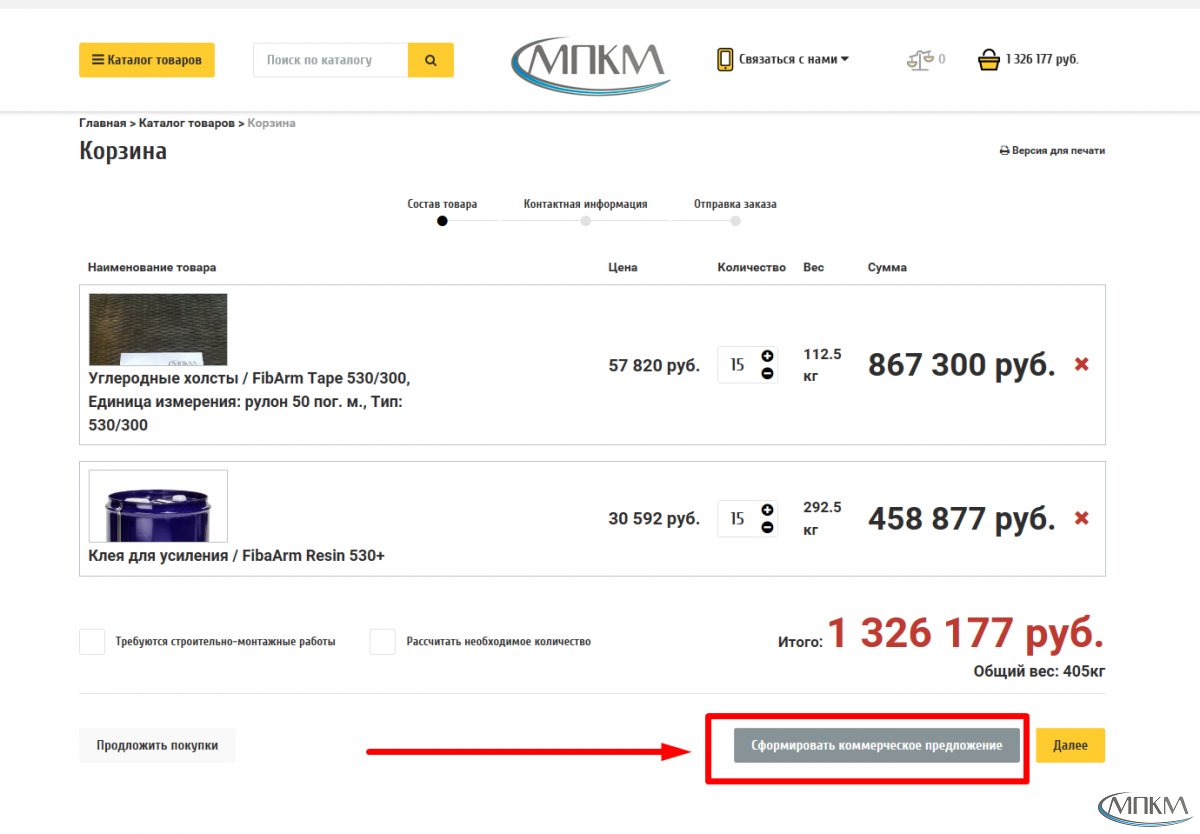Open the FibaArm Resin 530+ product thumbnail

click(x=158, y=506)
